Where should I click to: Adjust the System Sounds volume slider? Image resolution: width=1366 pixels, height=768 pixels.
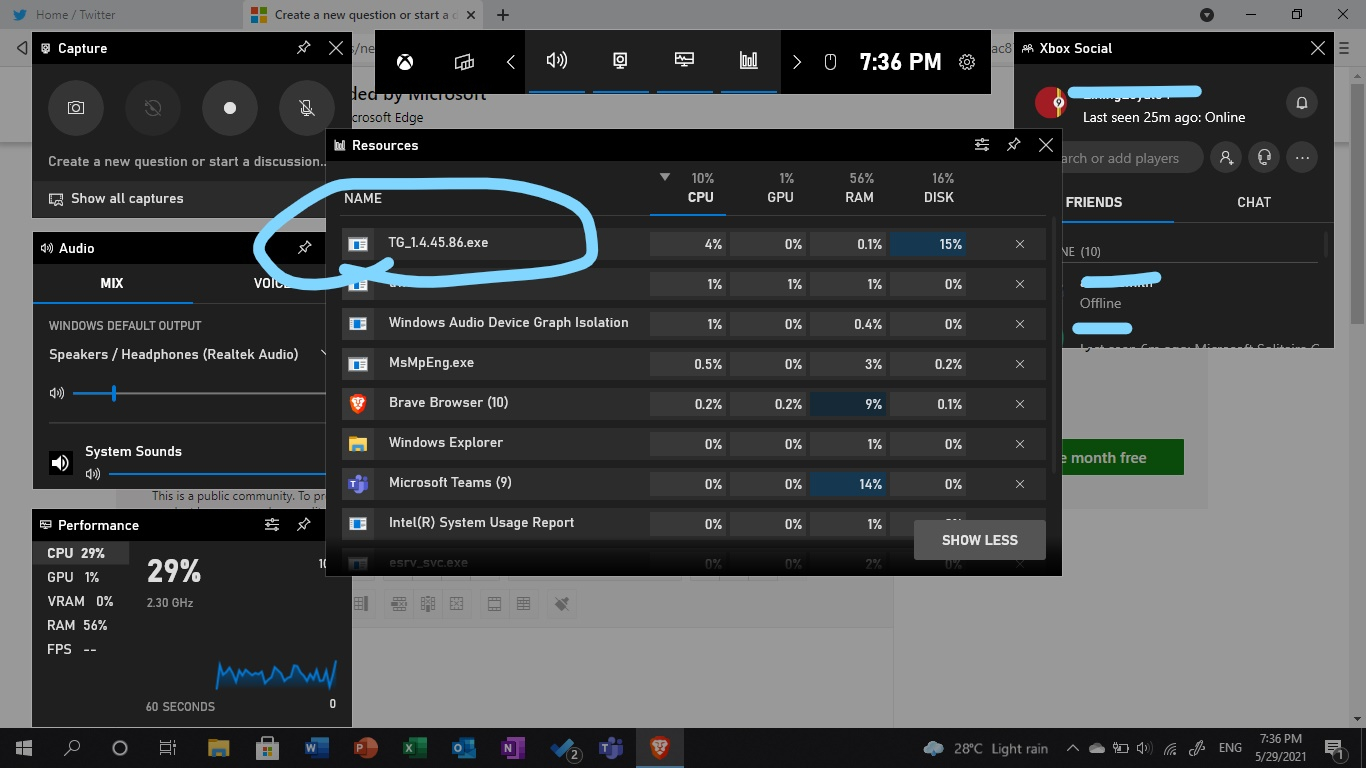[x=218, y=474]
